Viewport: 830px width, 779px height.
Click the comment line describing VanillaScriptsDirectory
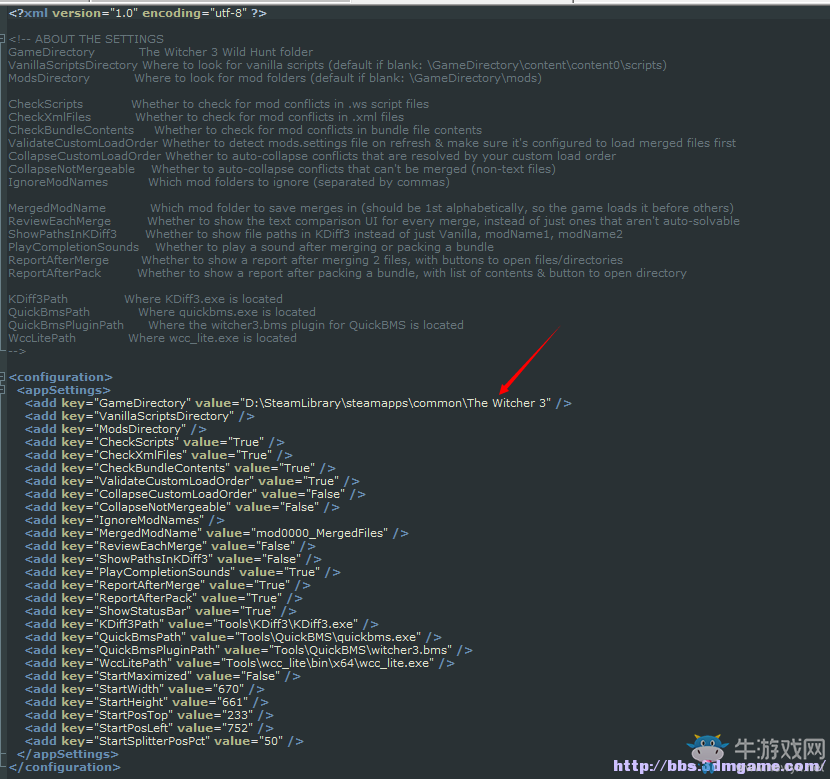click(337, 65)
